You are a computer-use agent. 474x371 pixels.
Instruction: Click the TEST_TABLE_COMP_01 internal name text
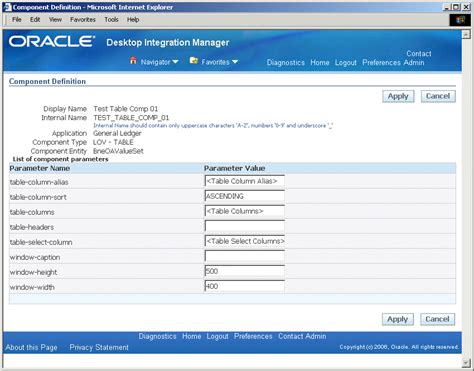[x=131, y=118]
